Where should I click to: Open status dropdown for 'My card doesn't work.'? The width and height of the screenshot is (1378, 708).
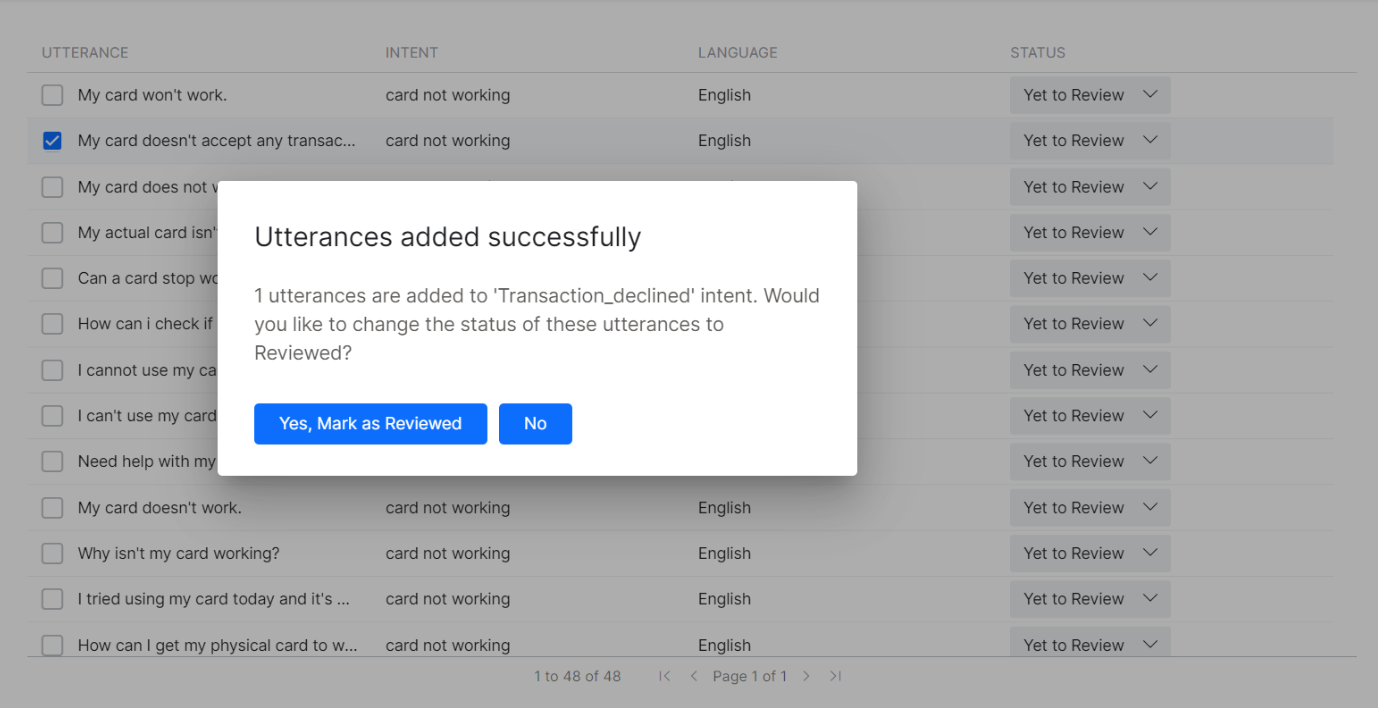pos(1089,508)
